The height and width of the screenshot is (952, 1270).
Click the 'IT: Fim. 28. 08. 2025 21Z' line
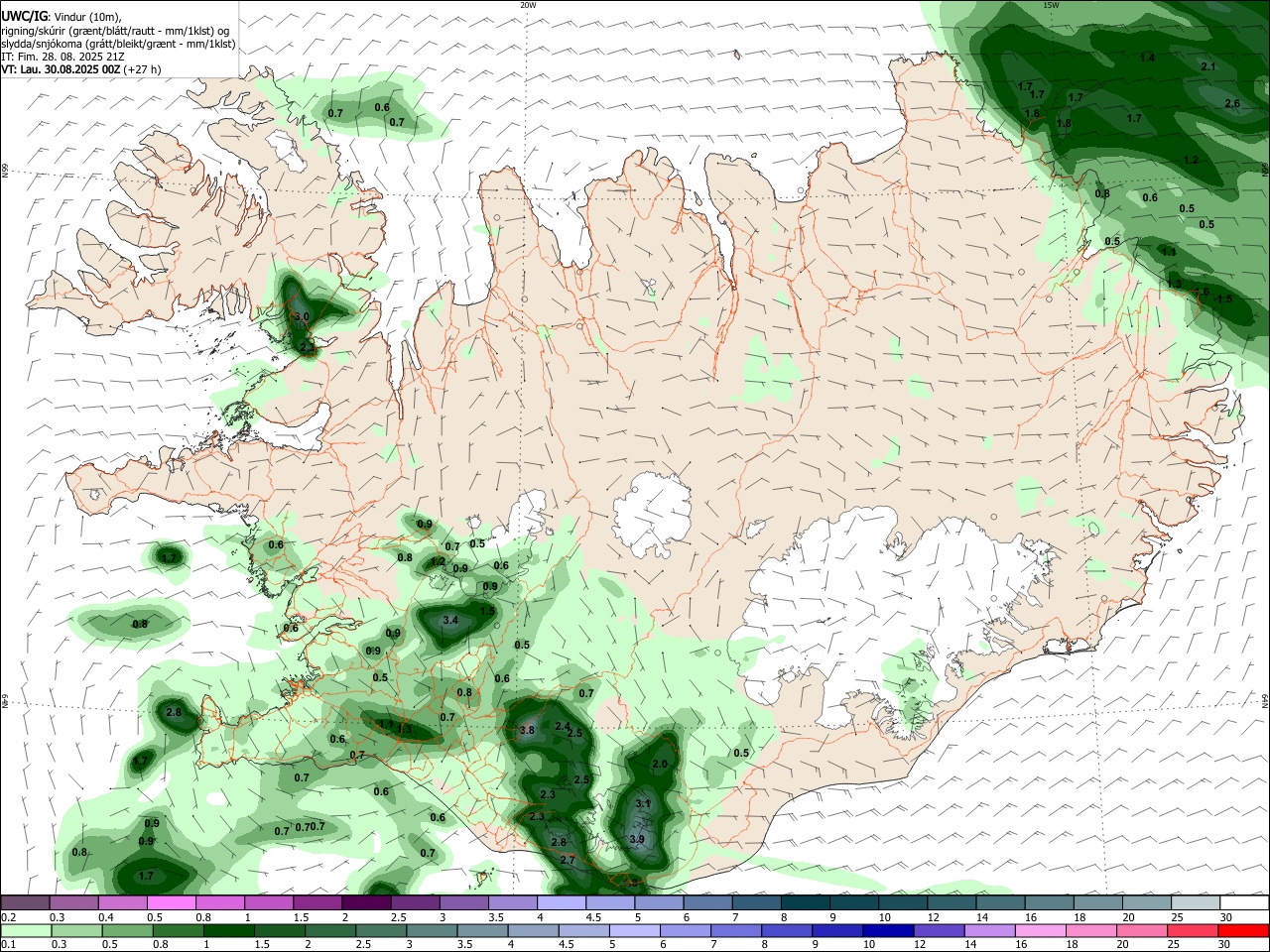coord(61,58)
